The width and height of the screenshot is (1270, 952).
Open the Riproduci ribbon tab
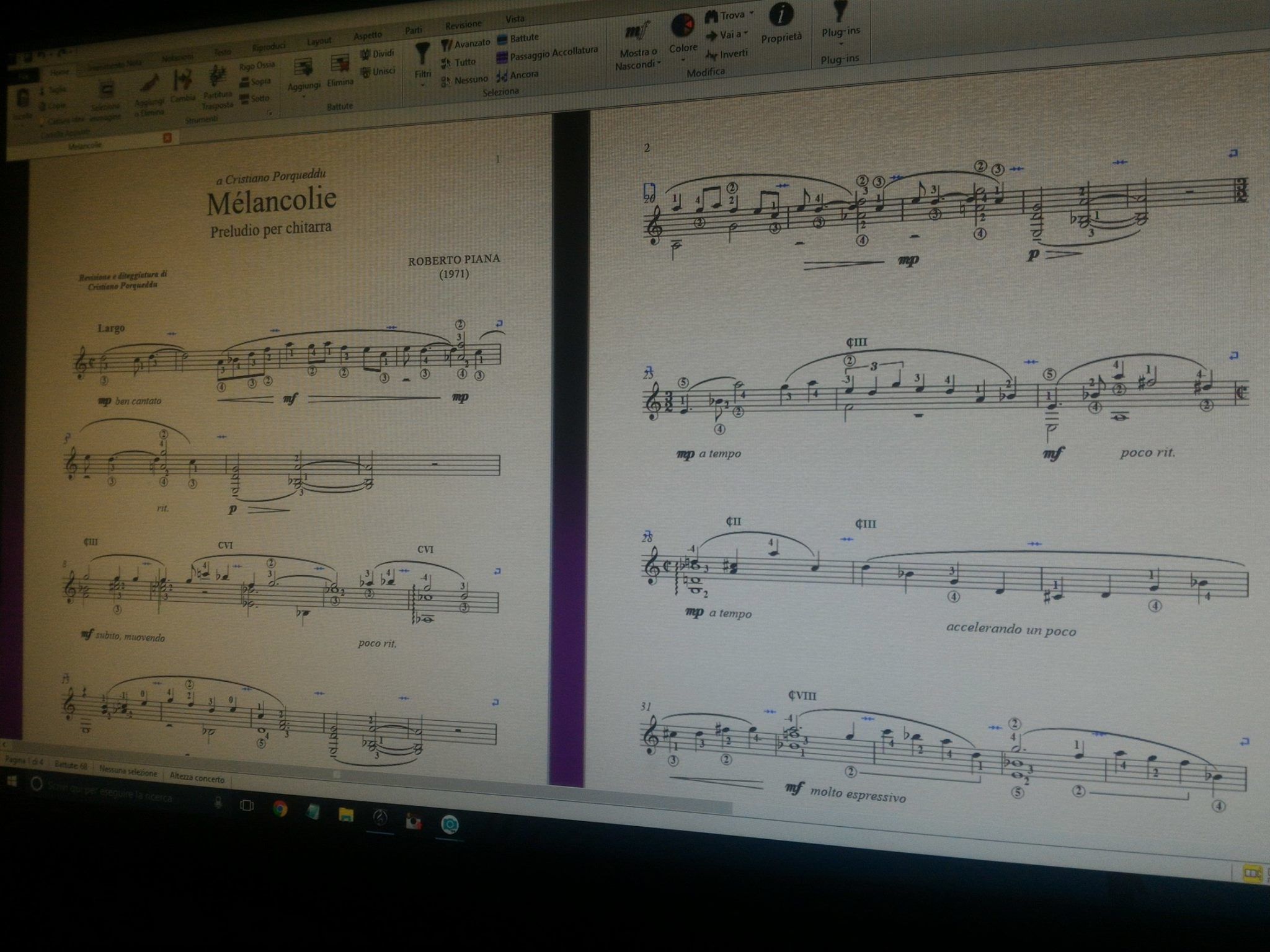coord(269,47)
